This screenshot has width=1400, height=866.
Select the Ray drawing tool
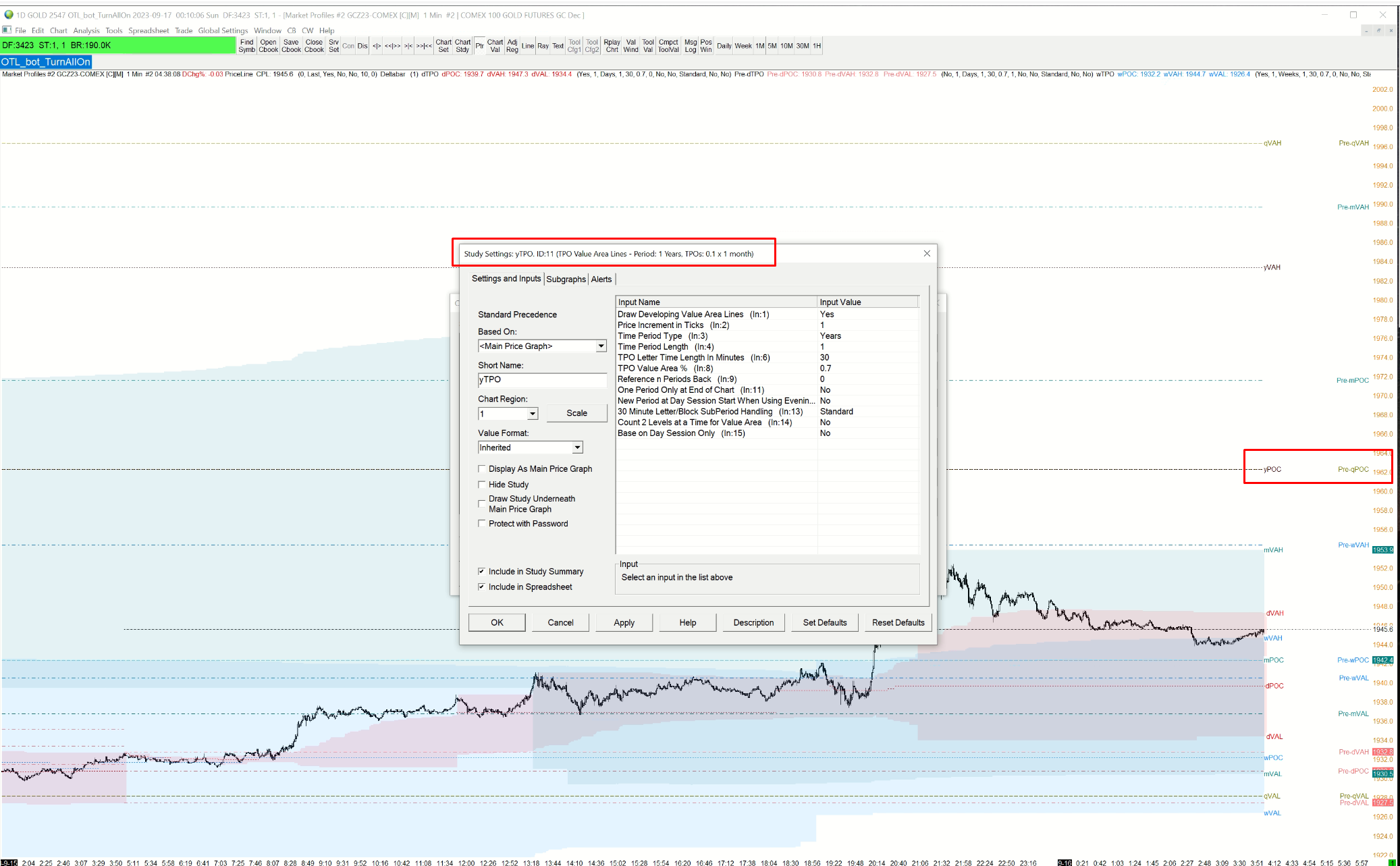click(x=543, y=46)
